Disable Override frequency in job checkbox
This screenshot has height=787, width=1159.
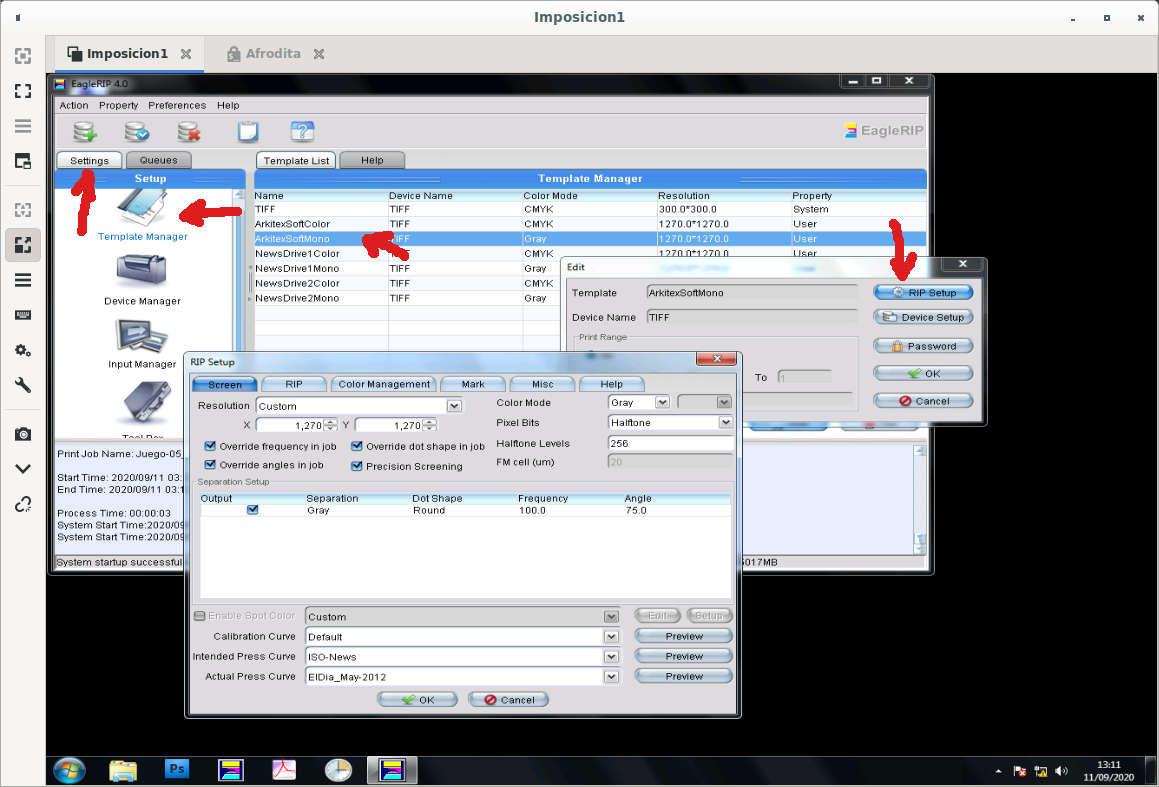210,446
